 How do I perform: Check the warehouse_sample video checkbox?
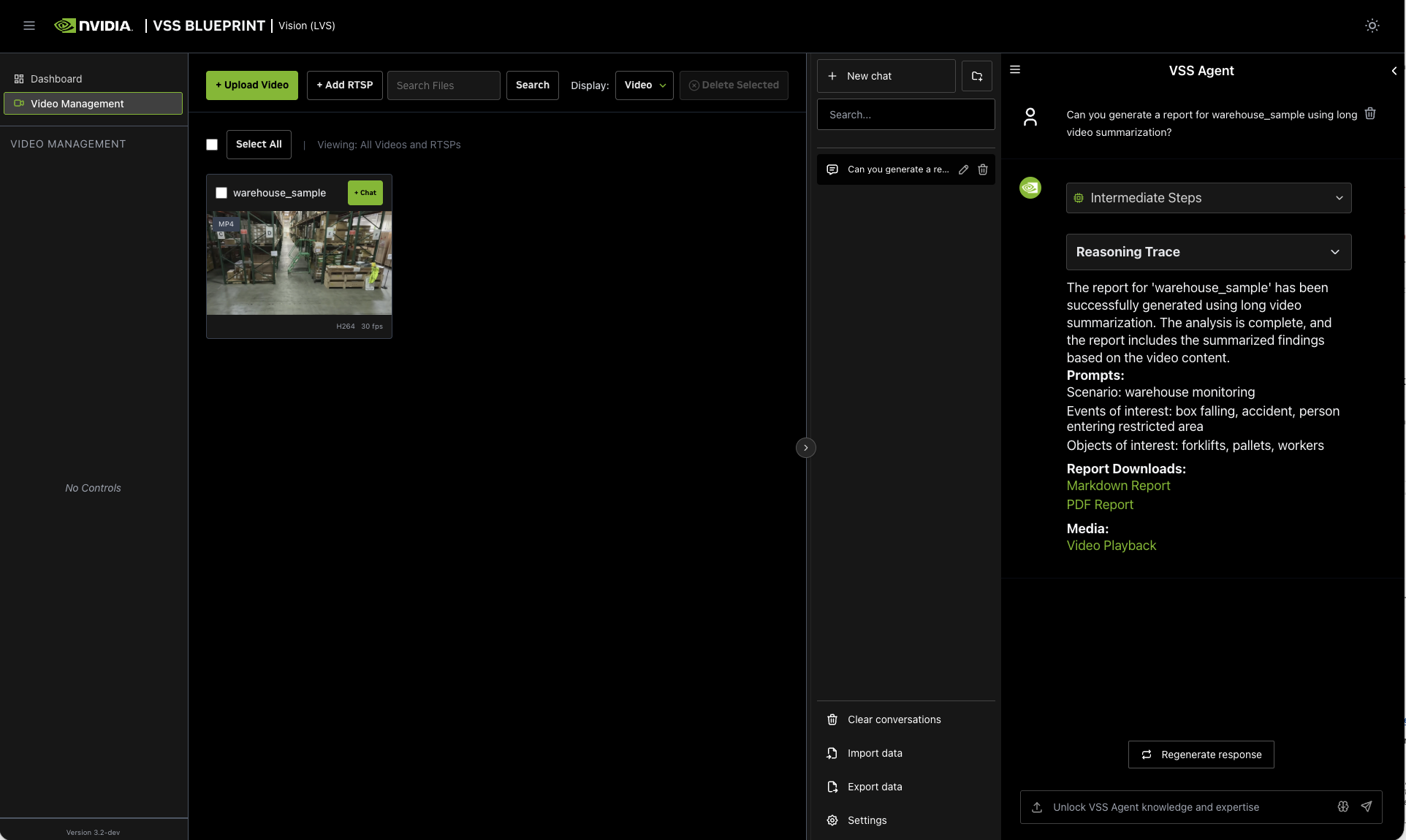[x=221, y=193]
